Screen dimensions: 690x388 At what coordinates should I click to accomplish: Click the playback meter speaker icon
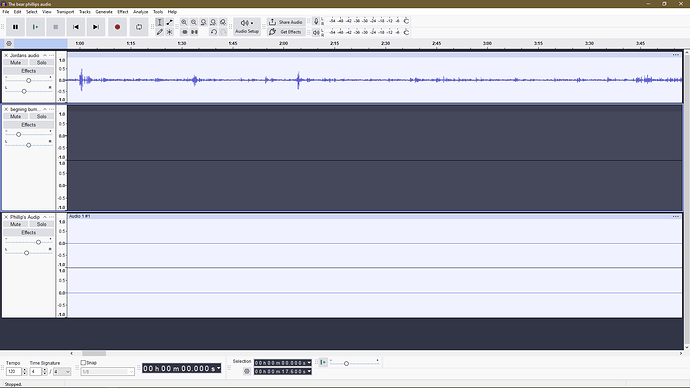click(316, 33)
